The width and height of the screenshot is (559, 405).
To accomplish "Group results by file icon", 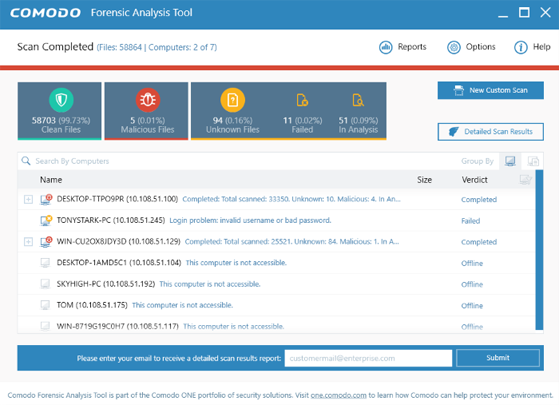I will (533, 161).
